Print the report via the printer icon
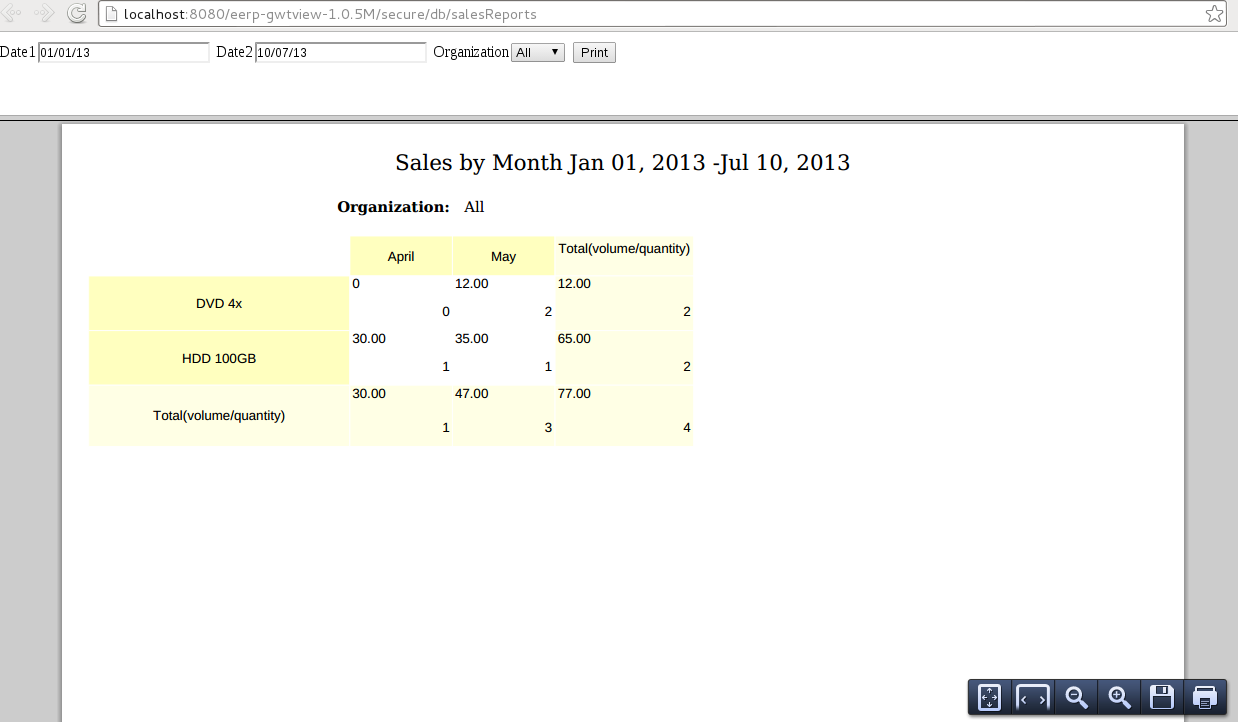Image resolution: width=1238 pixels, height=722 pixels. pyautogui.click(x=1205, y=697)
